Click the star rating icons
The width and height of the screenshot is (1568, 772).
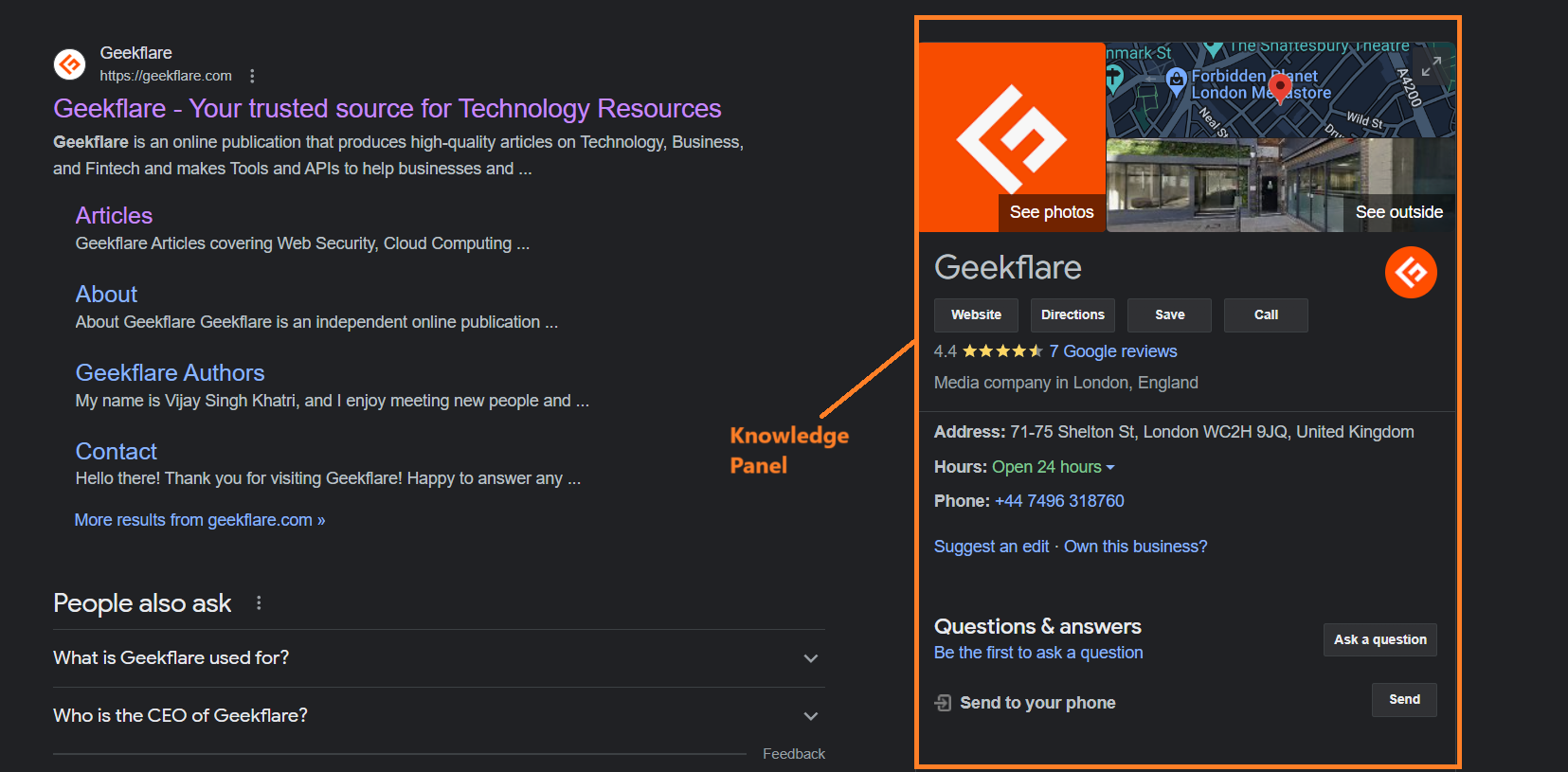[1002, 351]
